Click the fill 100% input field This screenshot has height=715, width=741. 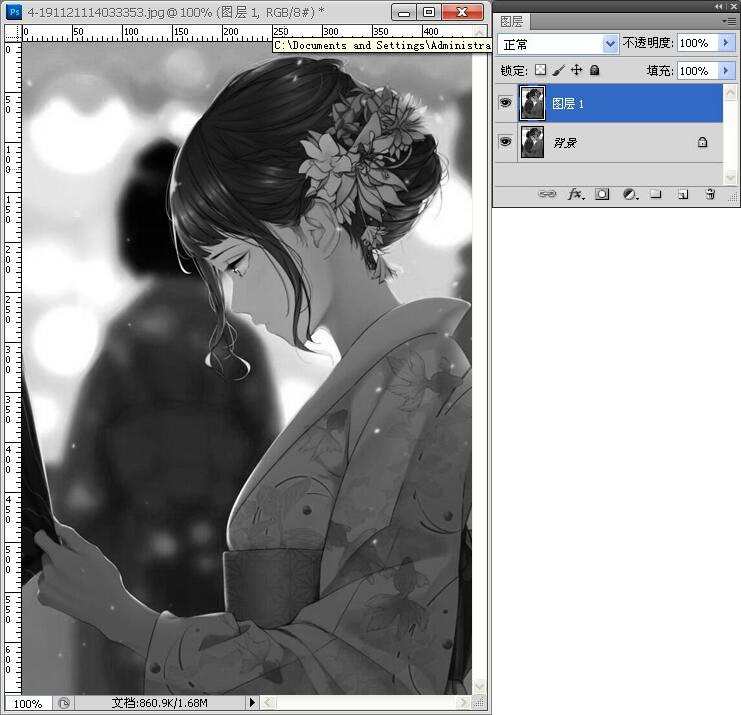click(x=698, y=71)
